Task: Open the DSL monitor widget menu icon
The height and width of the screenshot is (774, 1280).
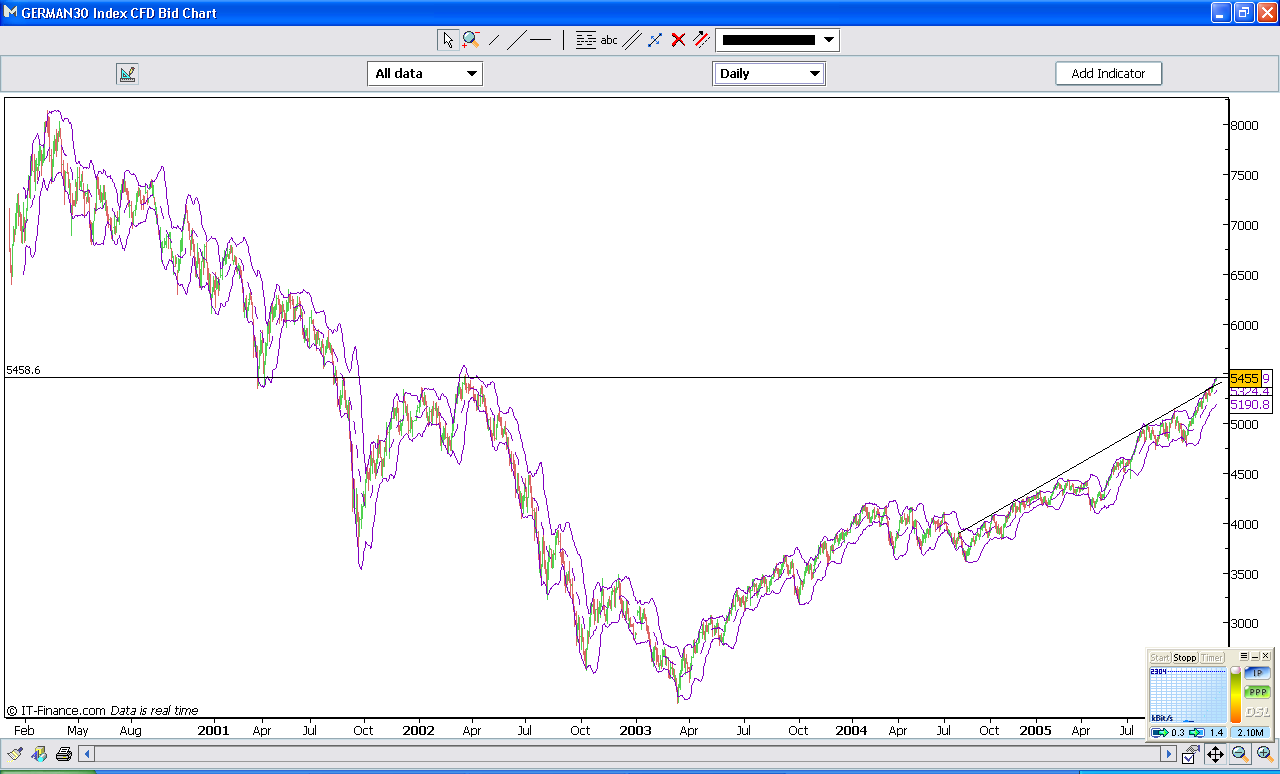Action: (1244, 656)
